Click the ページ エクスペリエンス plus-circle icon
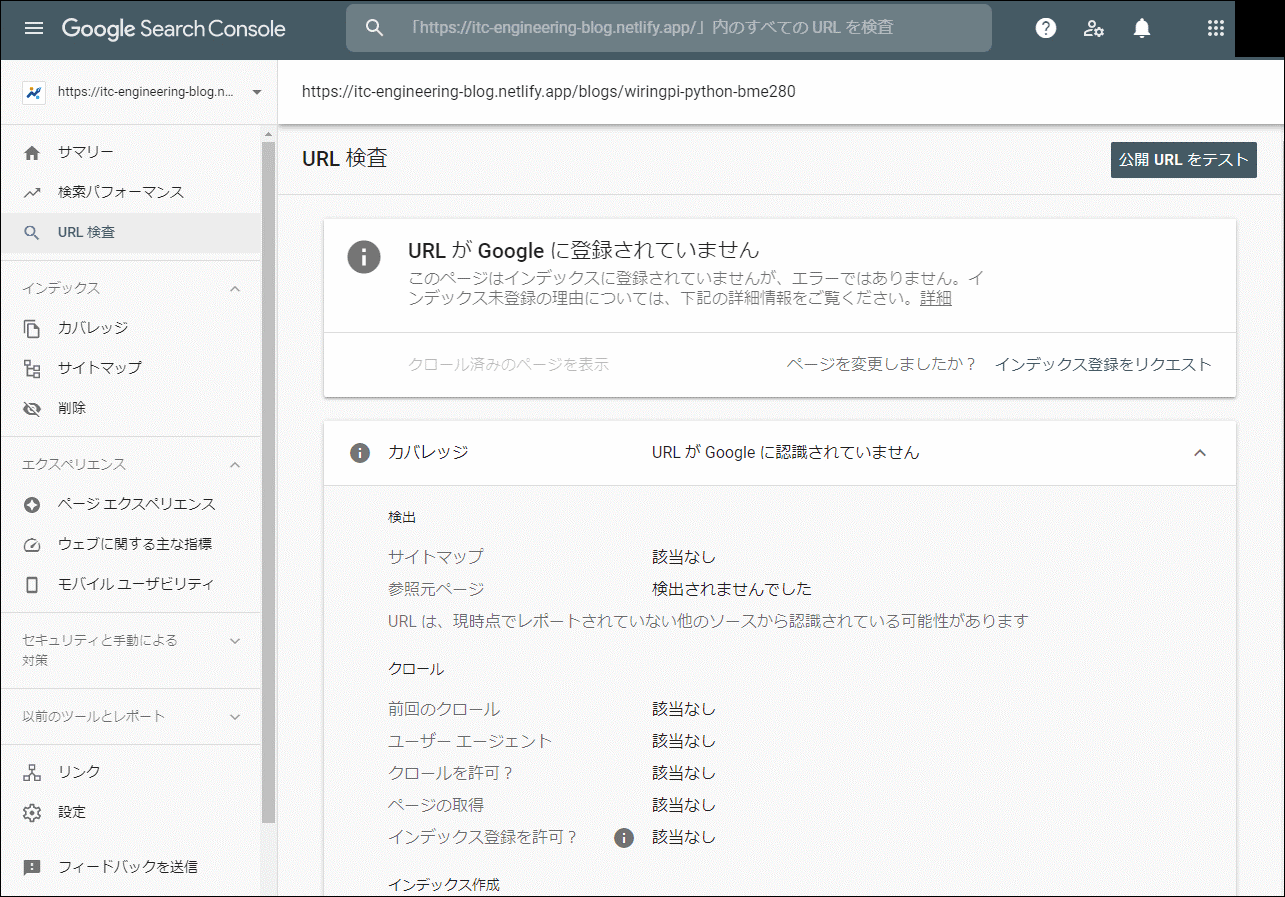 pos(32,504)
